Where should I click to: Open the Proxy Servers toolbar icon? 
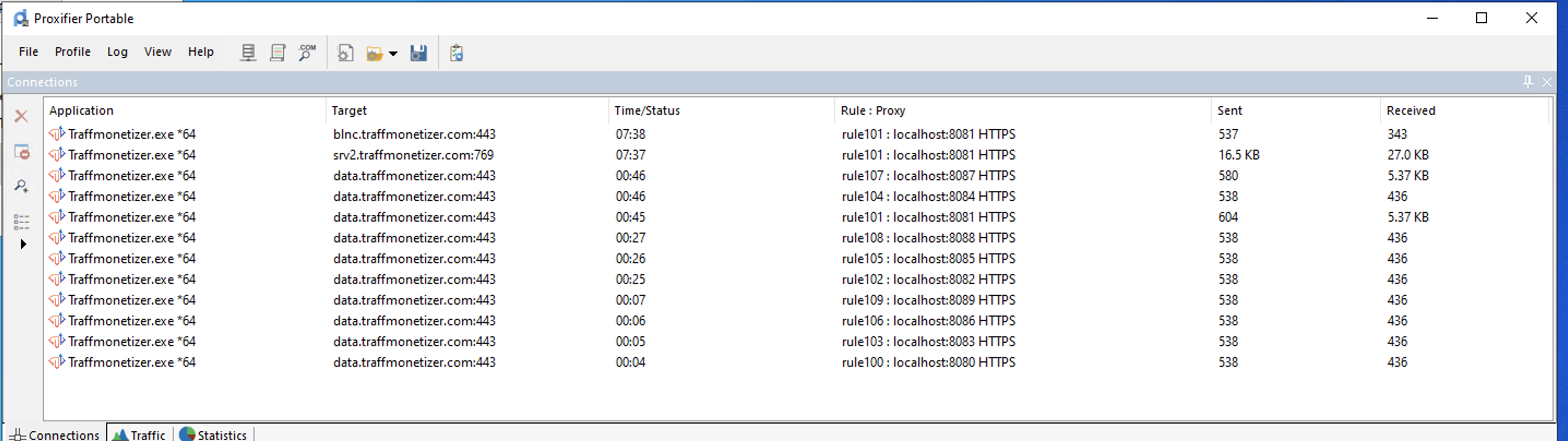pos(248,53)
